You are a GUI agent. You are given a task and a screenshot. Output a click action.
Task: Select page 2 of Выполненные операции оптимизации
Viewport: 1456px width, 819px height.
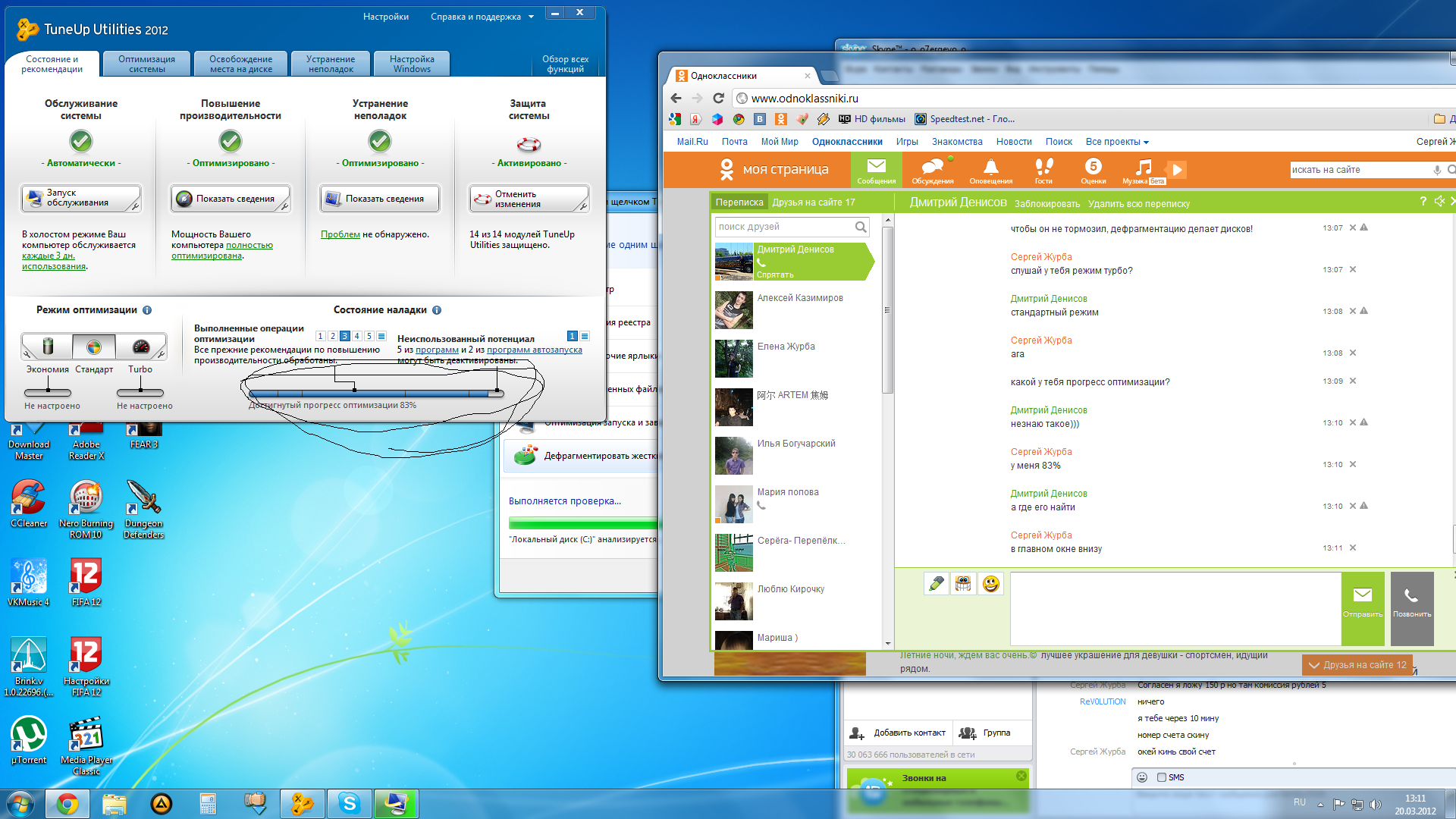coord(332,336)
